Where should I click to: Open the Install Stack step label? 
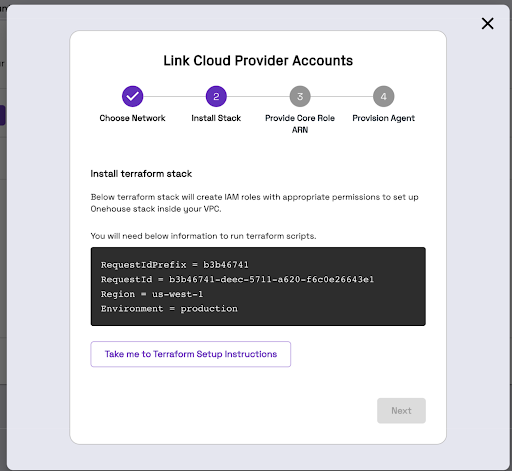point(216,118)
